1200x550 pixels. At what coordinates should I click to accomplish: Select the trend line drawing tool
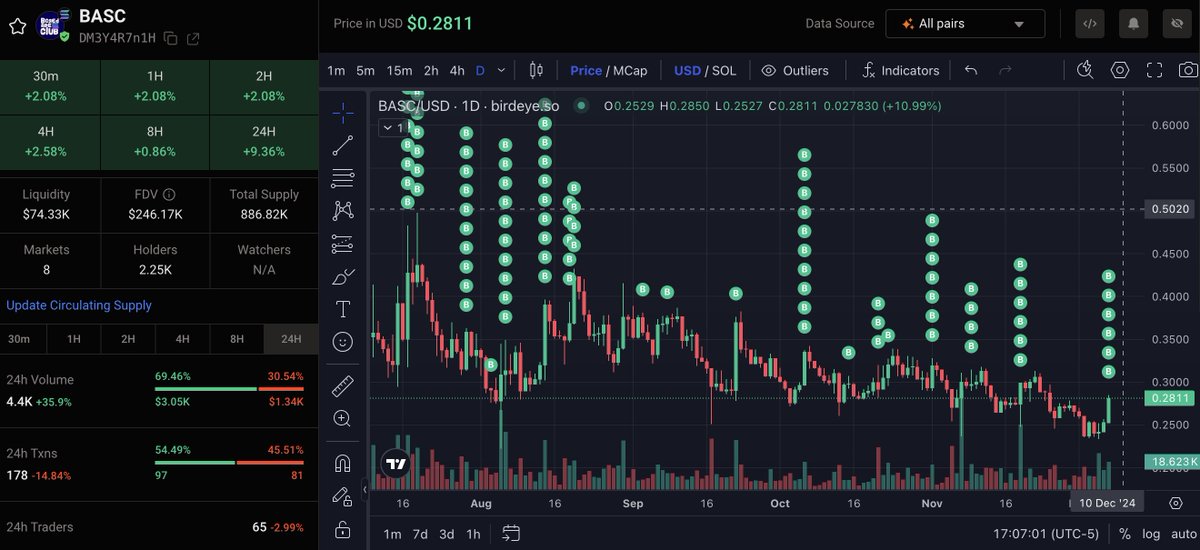tap(342, 146)
